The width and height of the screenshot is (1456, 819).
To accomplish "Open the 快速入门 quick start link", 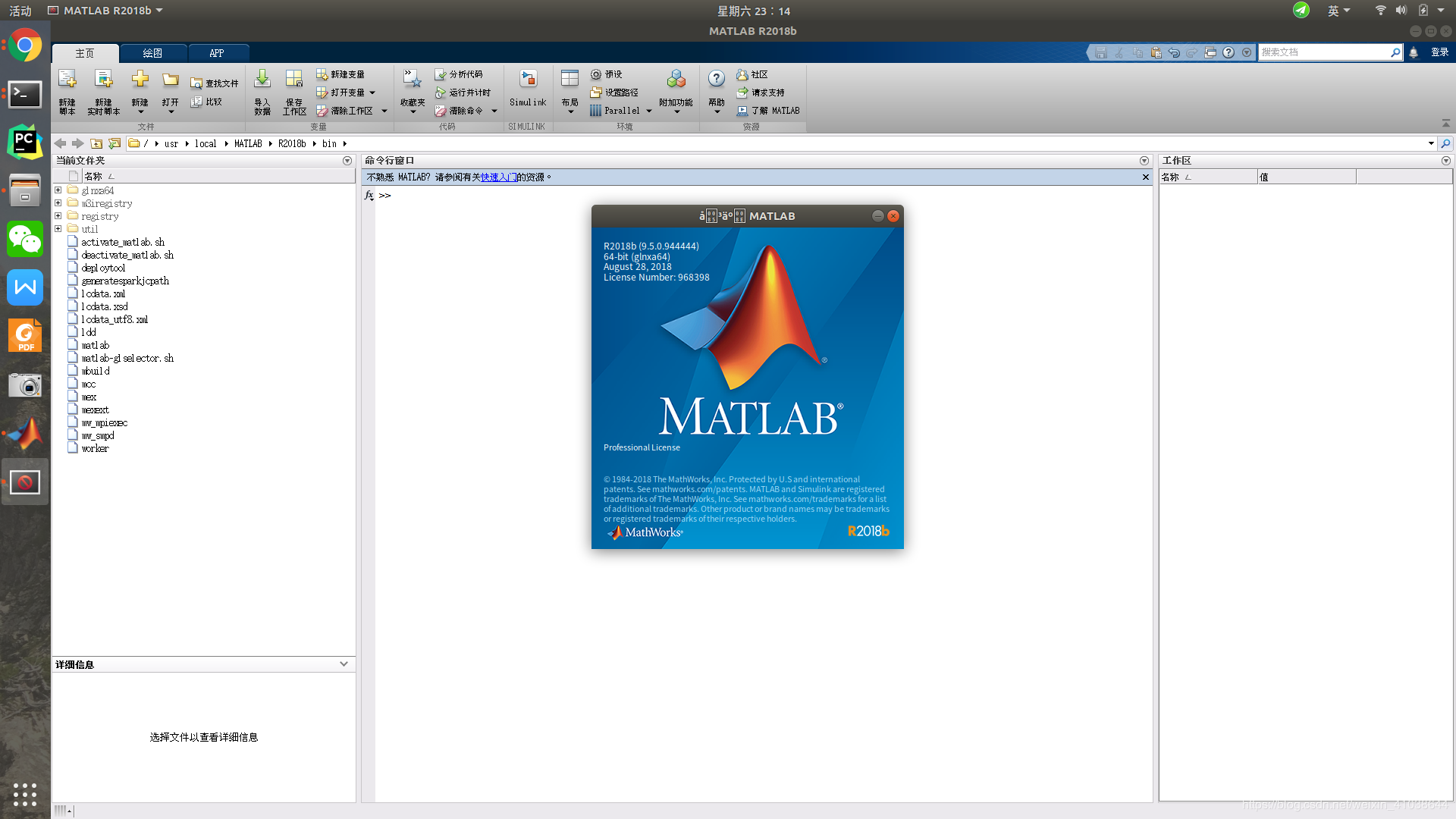I will 498,177.
